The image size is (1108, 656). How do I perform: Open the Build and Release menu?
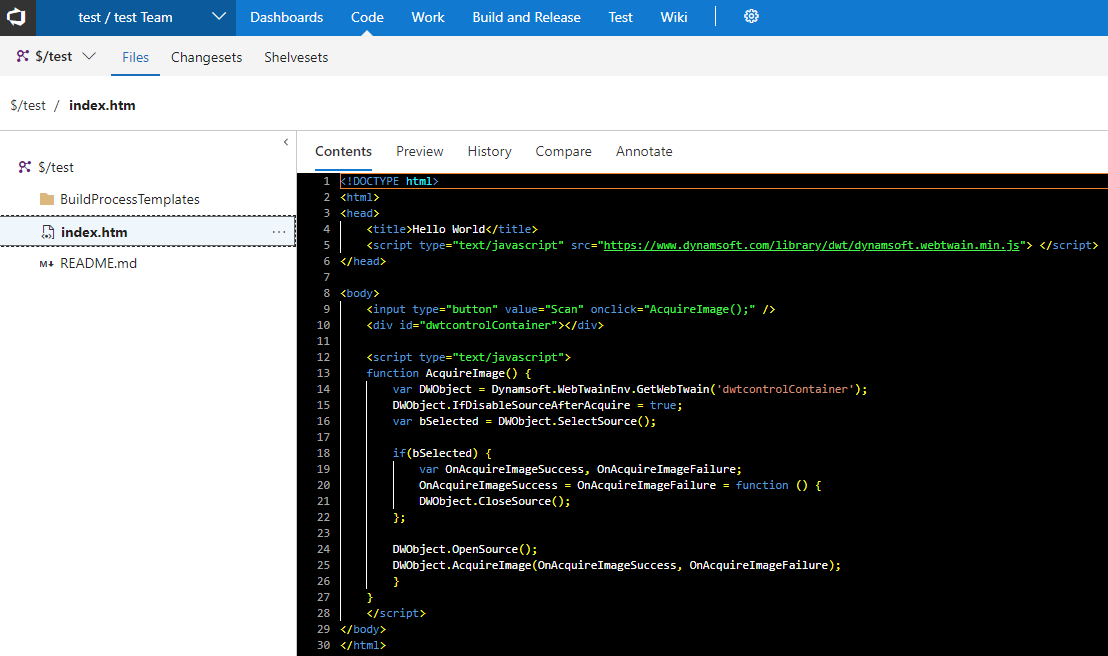click(526, 17)
